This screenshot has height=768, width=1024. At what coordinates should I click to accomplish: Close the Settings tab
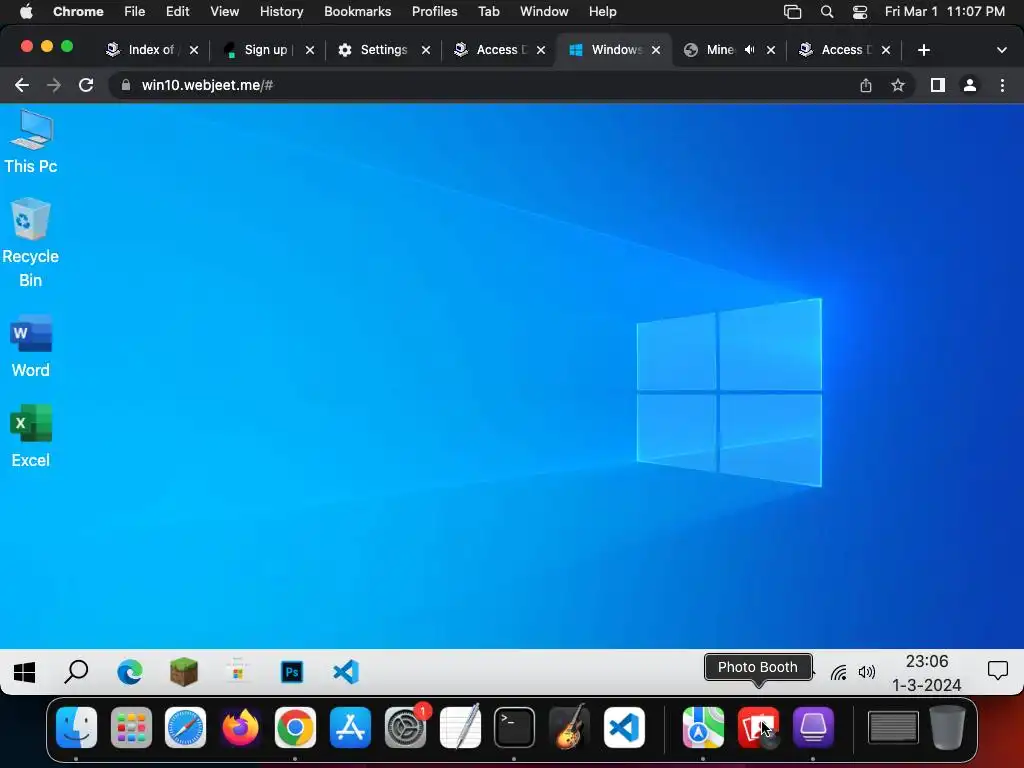426,50
